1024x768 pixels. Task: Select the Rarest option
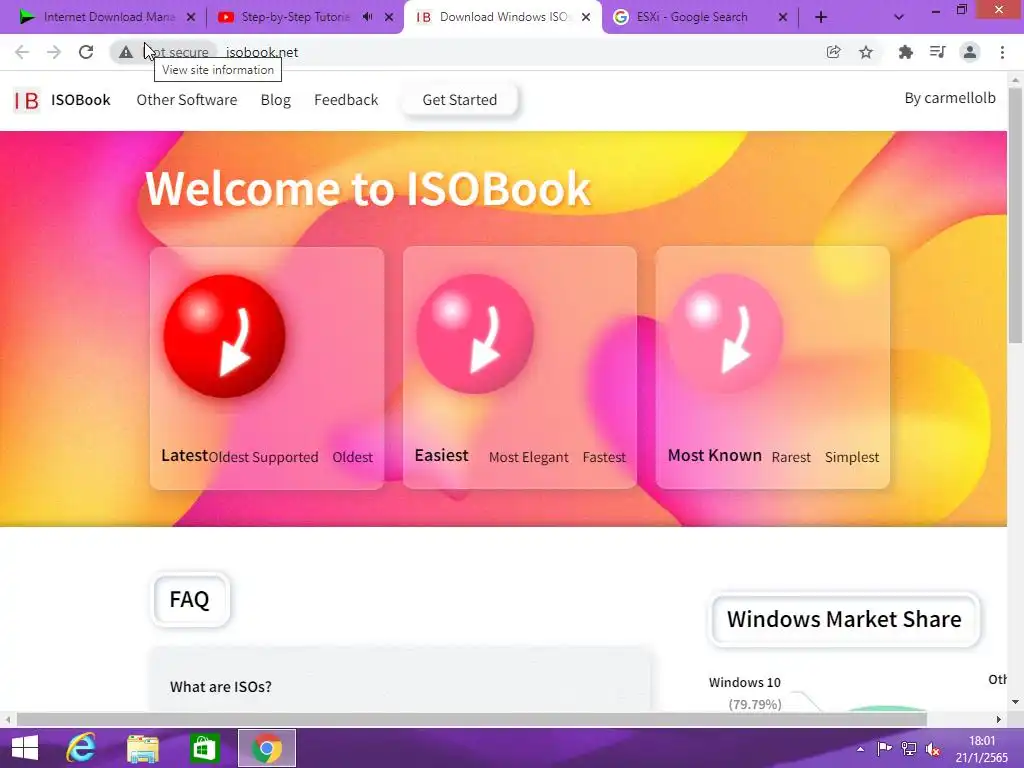791,457
